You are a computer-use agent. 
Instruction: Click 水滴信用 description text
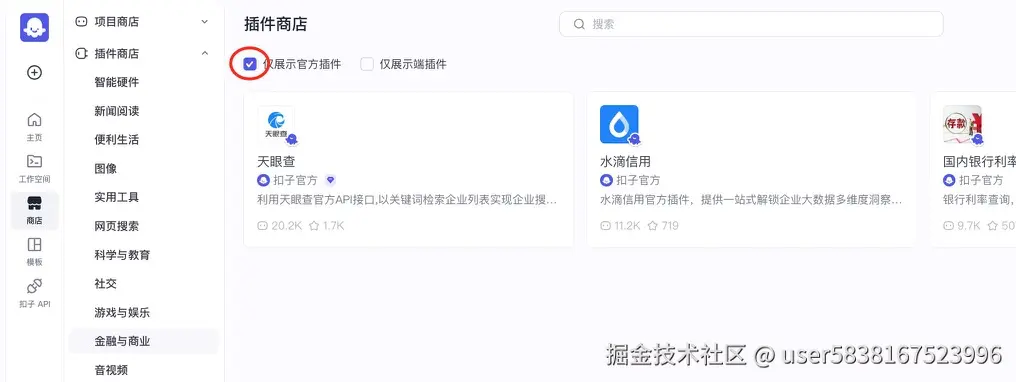(751, 200)
